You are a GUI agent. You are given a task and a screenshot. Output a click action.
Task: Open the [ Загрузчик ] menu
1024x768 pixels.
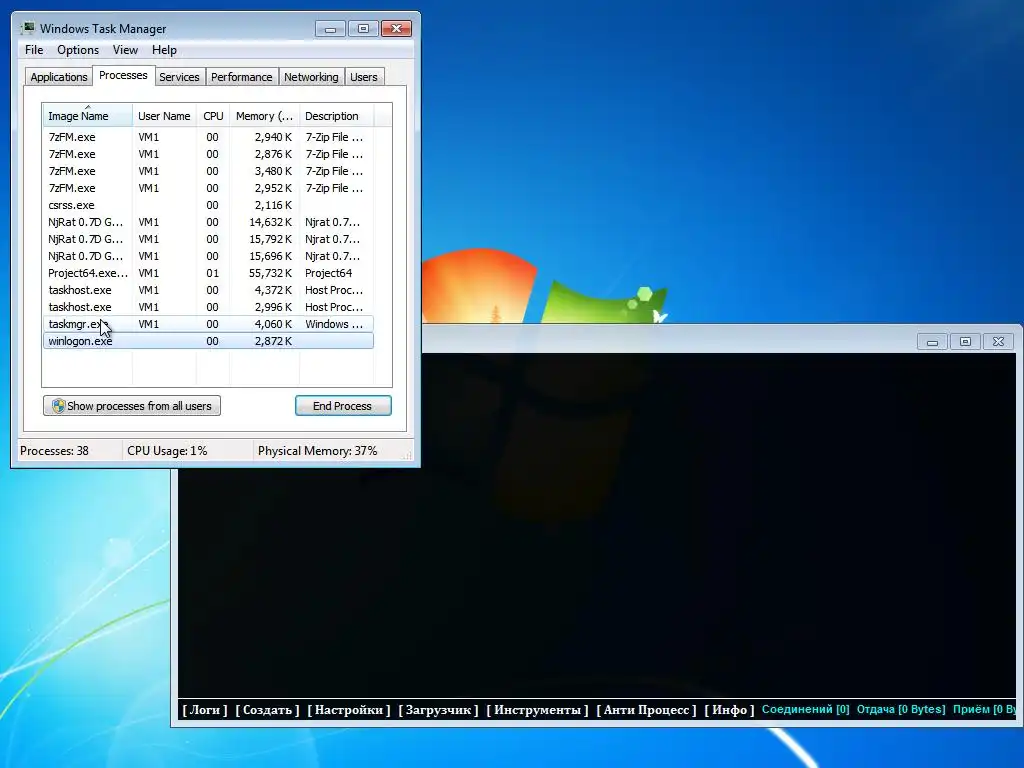coord(438,710)
